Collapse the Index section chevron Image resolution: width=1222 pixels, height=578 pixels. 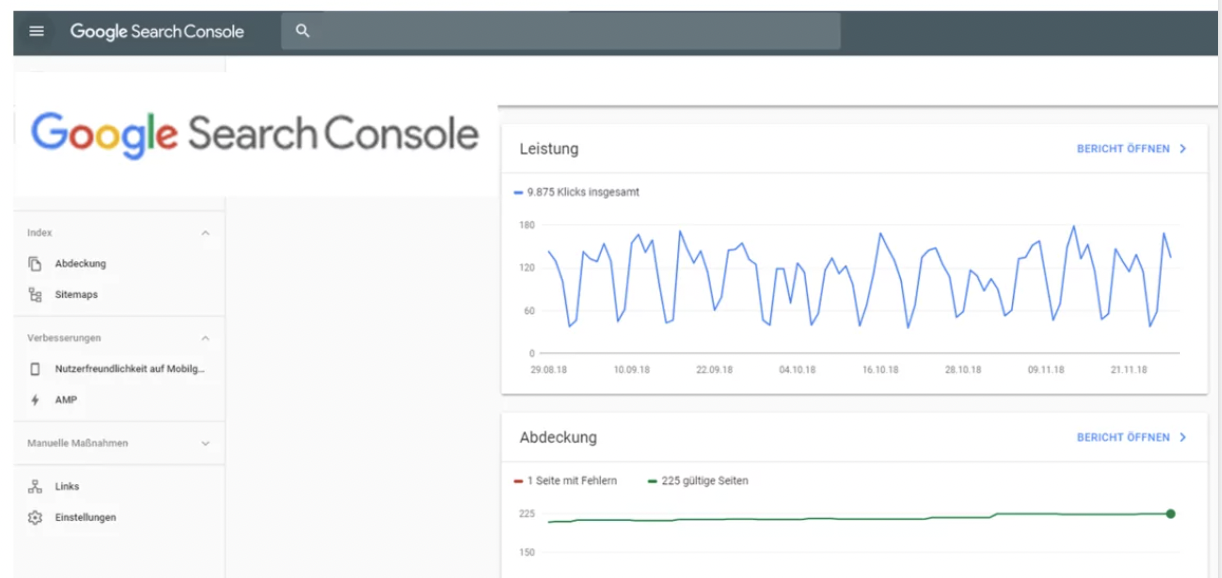point(206,233)
